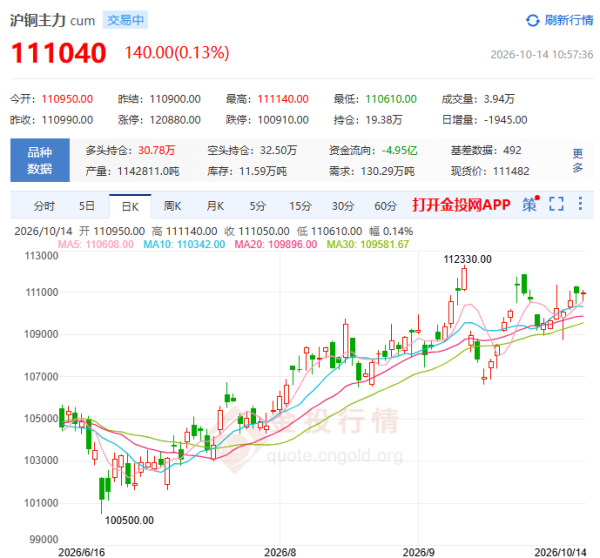
Task: Click the 沪铜主力 cum title
Action: pyautogui.click(x=52, y=20)
